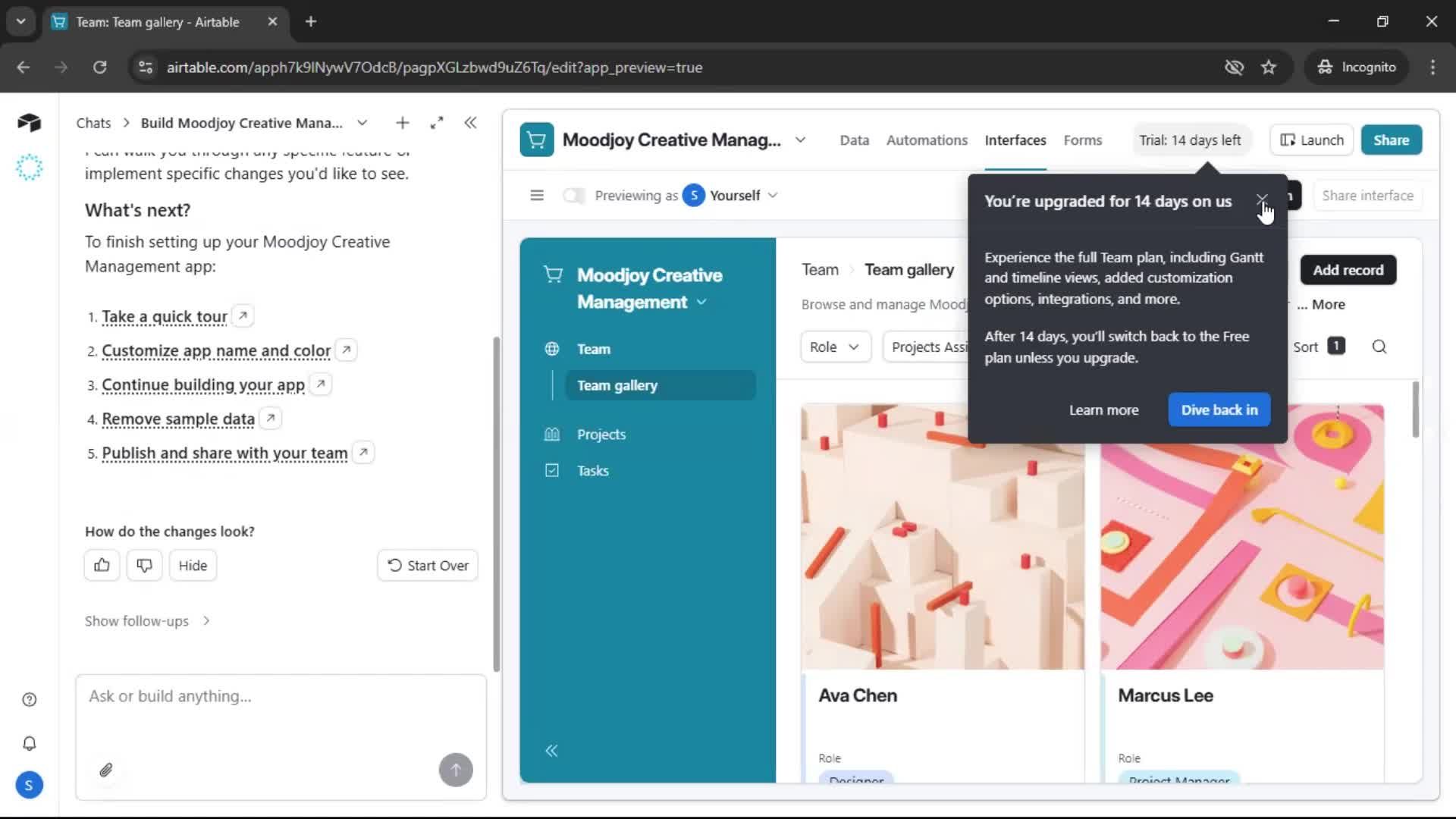Screen dimensions: 1456x819
Task: Click Start Over button
Action: [x=428, y=565]
